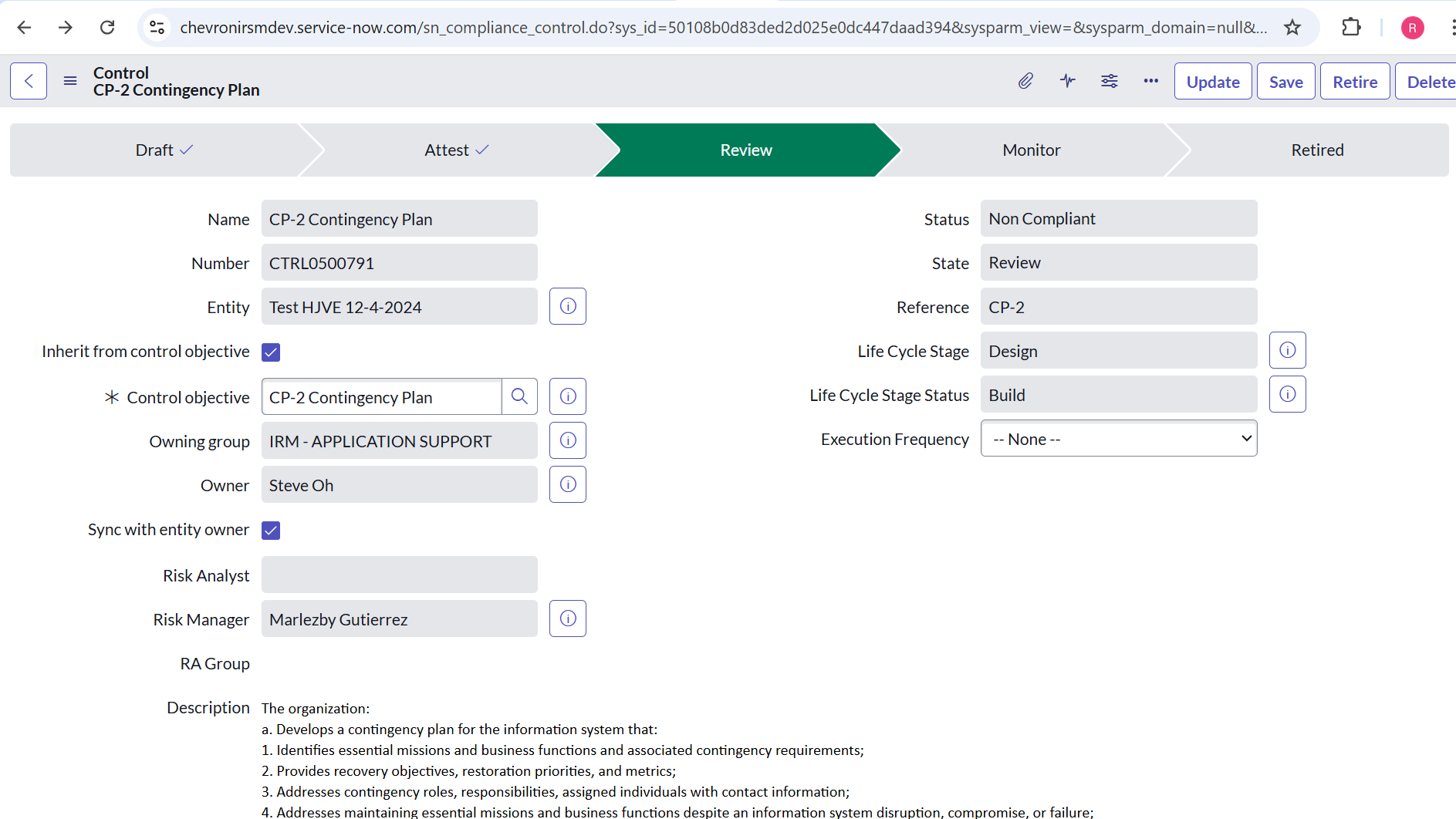The image size is (1456, 819).
Task: Open the form context hamburger menu
Action: tap(70, 81)
